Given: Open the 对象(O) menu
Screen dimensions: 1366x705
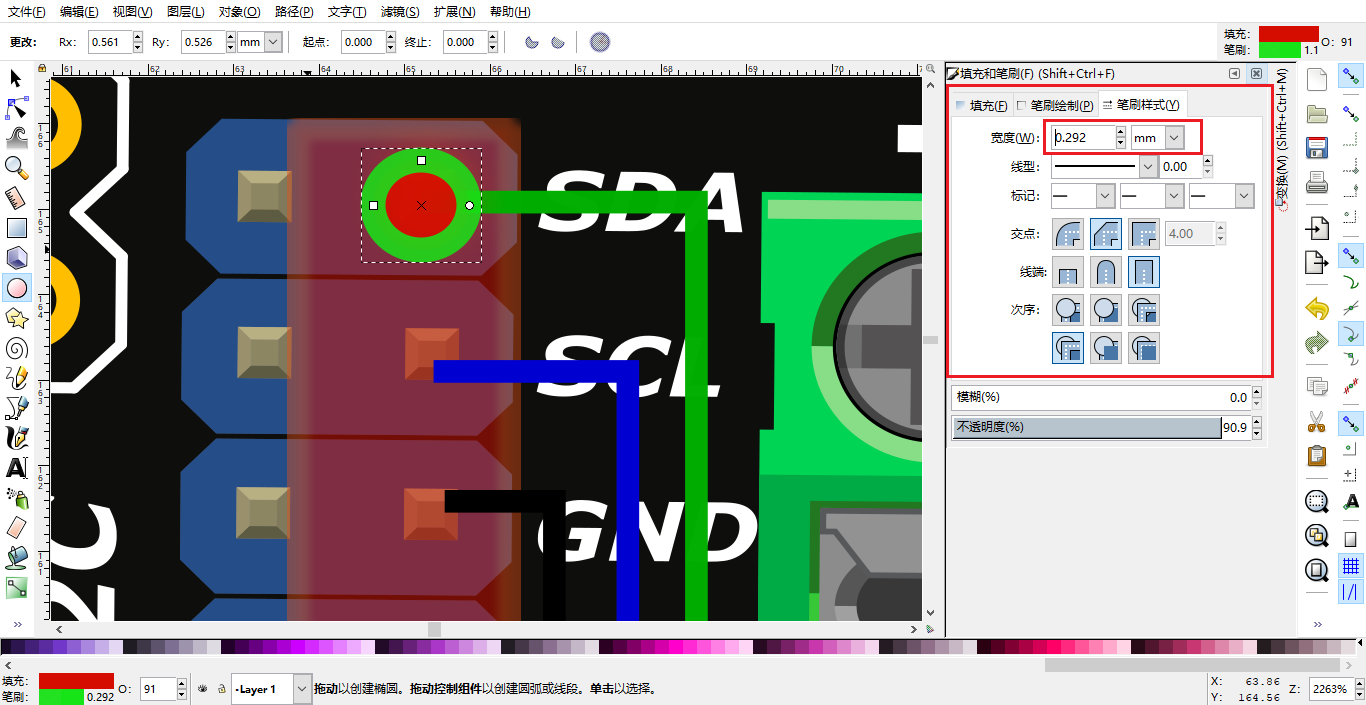Looking at the screenshot, I should 239,12.
